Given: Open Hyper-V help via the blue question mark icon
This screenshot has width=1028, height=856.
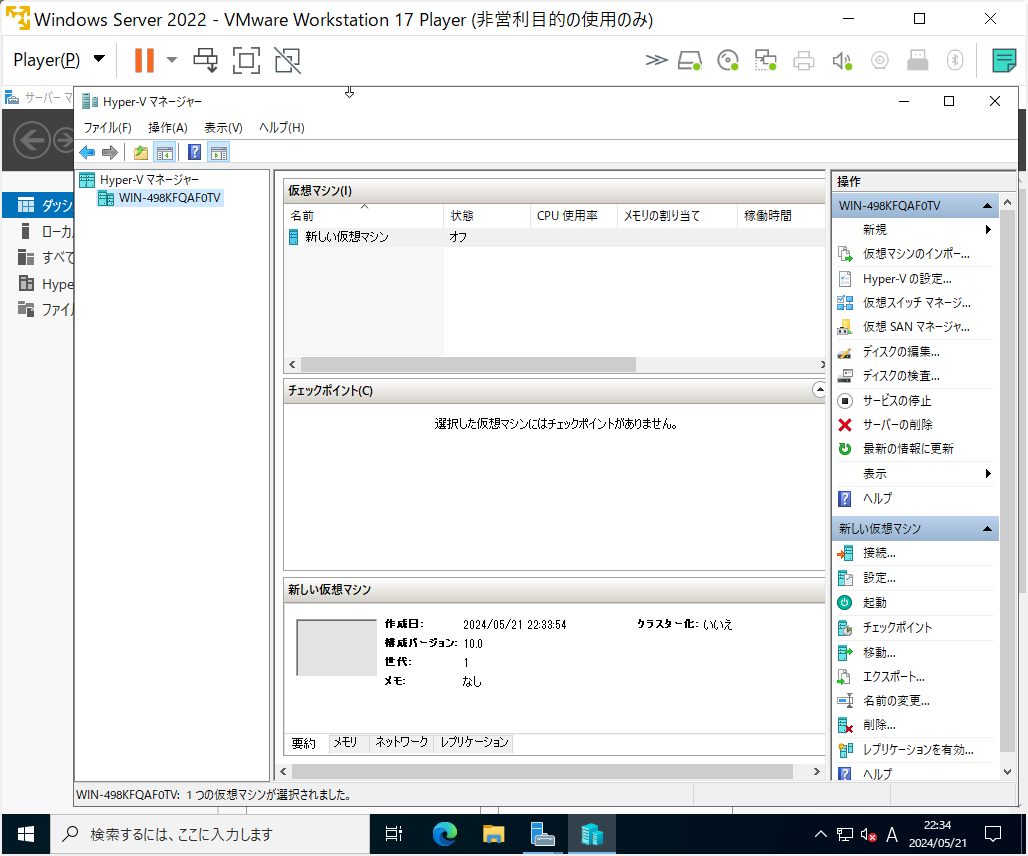Looking at the screenshot, I should click(x=193, y=152).
